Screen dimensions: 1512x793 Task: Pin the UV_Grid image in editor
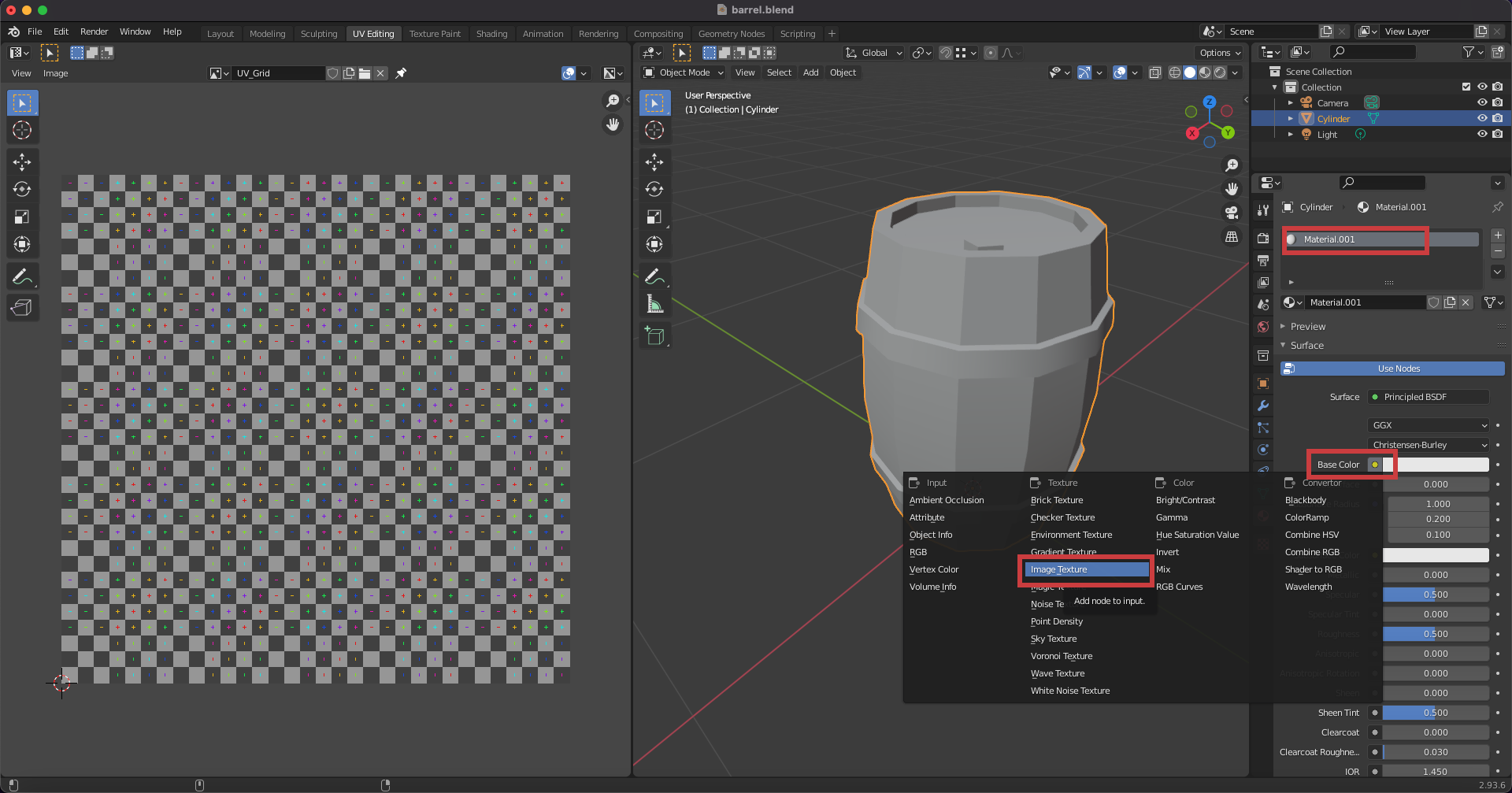coord(401,73)
